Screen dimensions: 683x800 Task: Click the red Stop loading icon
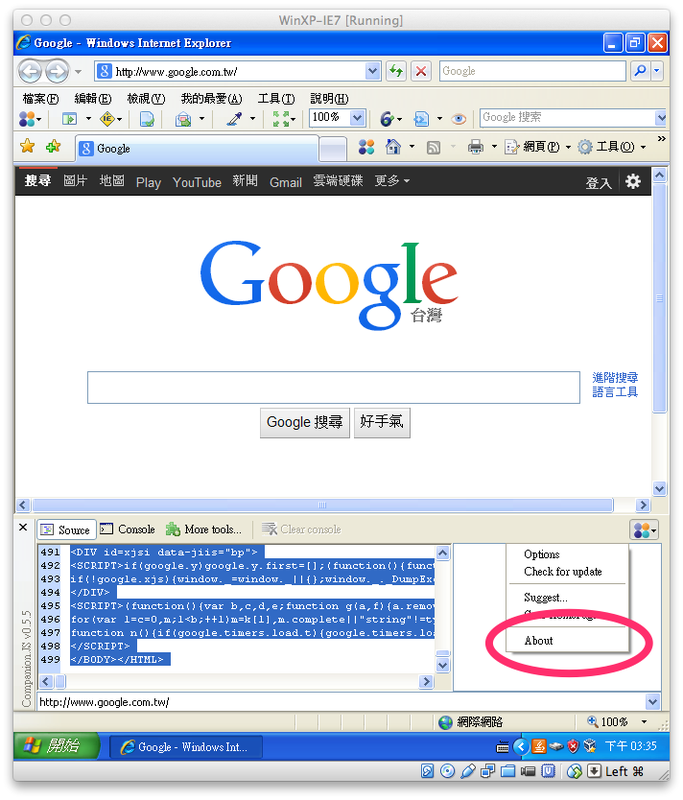pos(421,71)
